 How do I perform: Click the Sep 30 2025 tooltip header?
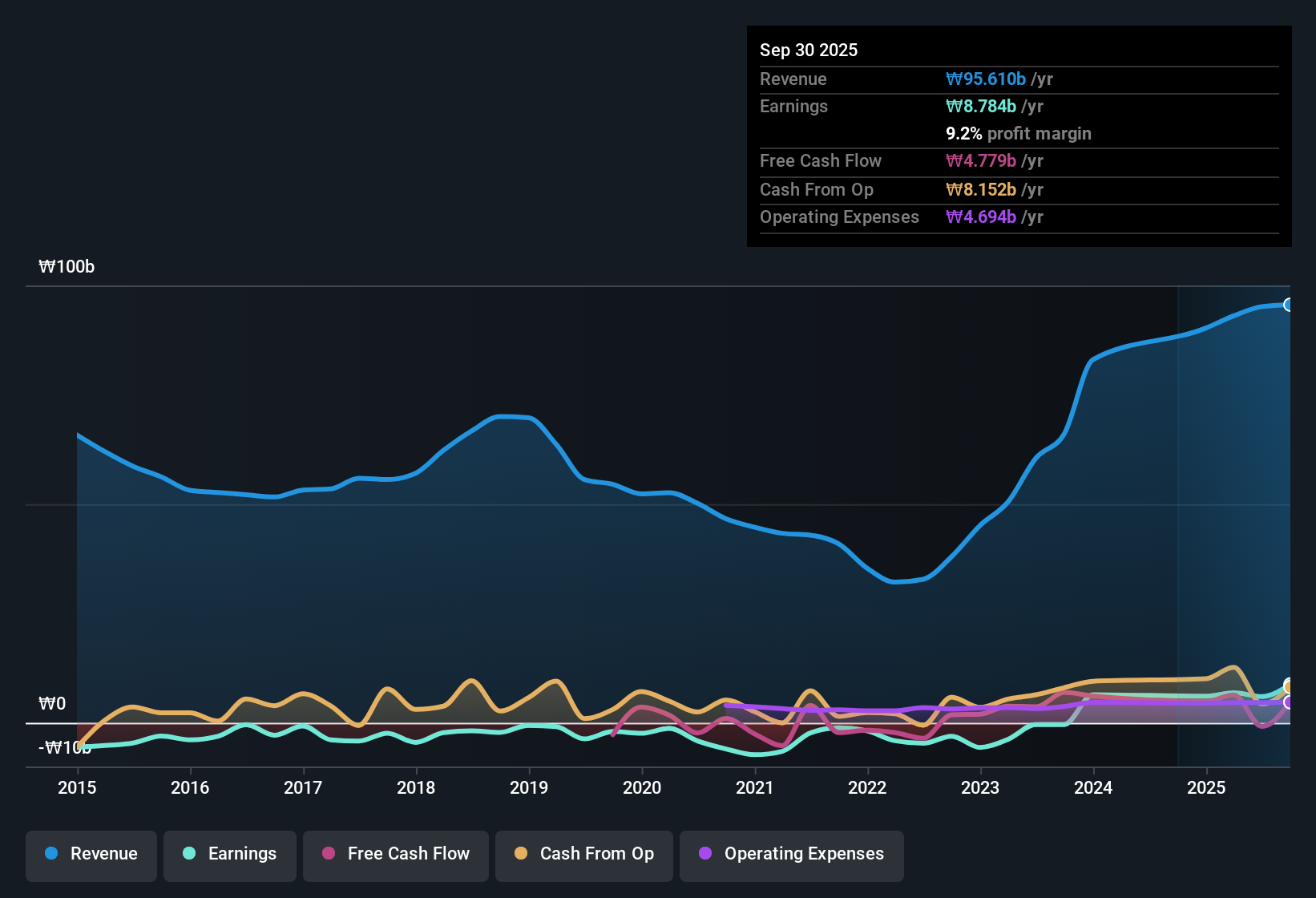point(809,50)
